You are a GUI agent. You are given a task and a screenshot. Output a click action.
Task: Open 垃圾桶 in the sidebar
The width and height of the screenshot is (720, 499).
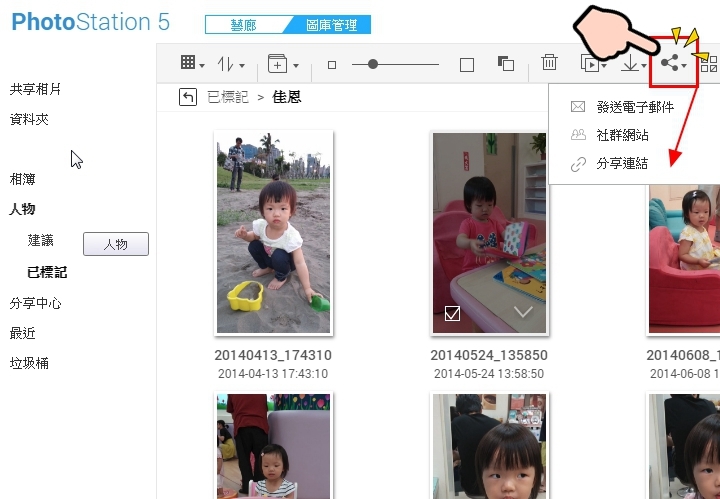click(x=29, y=364)
